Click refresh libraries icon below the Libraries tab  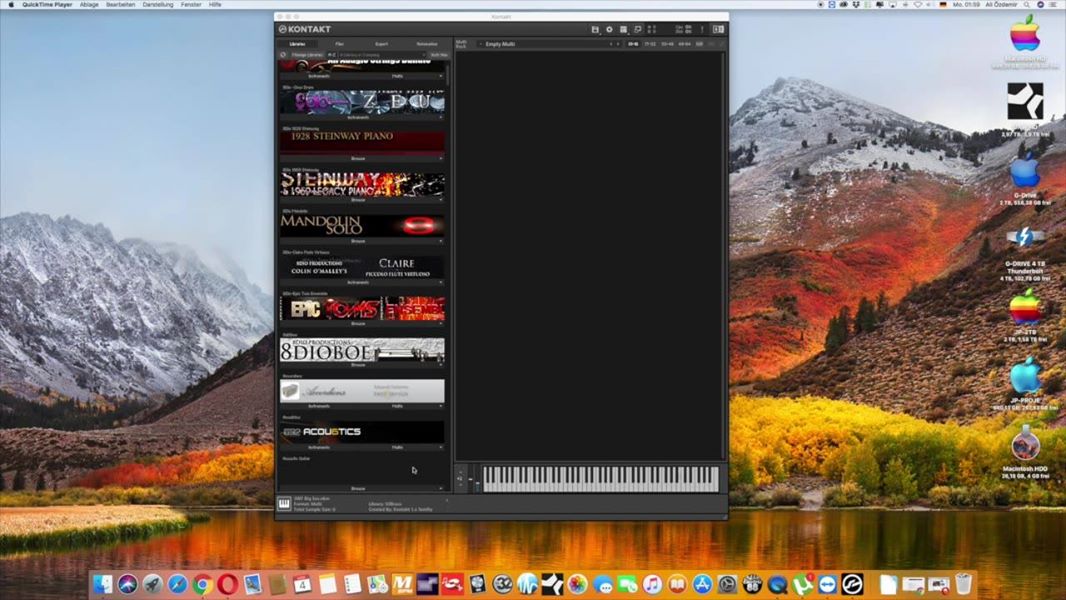(x=283, y=55)
